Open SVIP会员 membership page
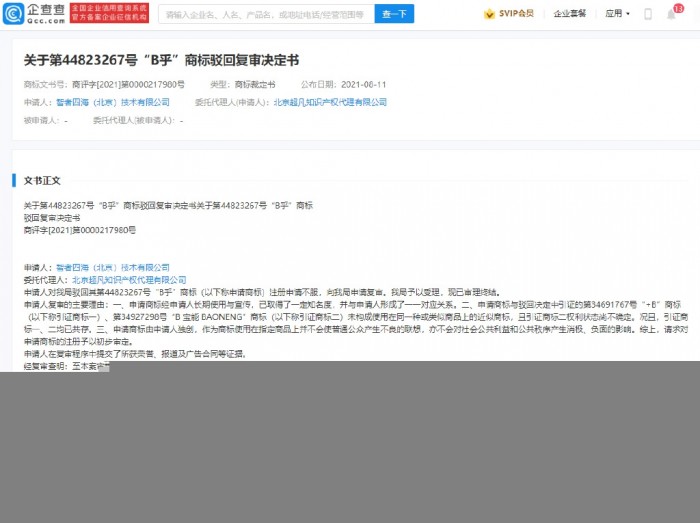This screenshot has height=523, width=700. pos(516,13)
